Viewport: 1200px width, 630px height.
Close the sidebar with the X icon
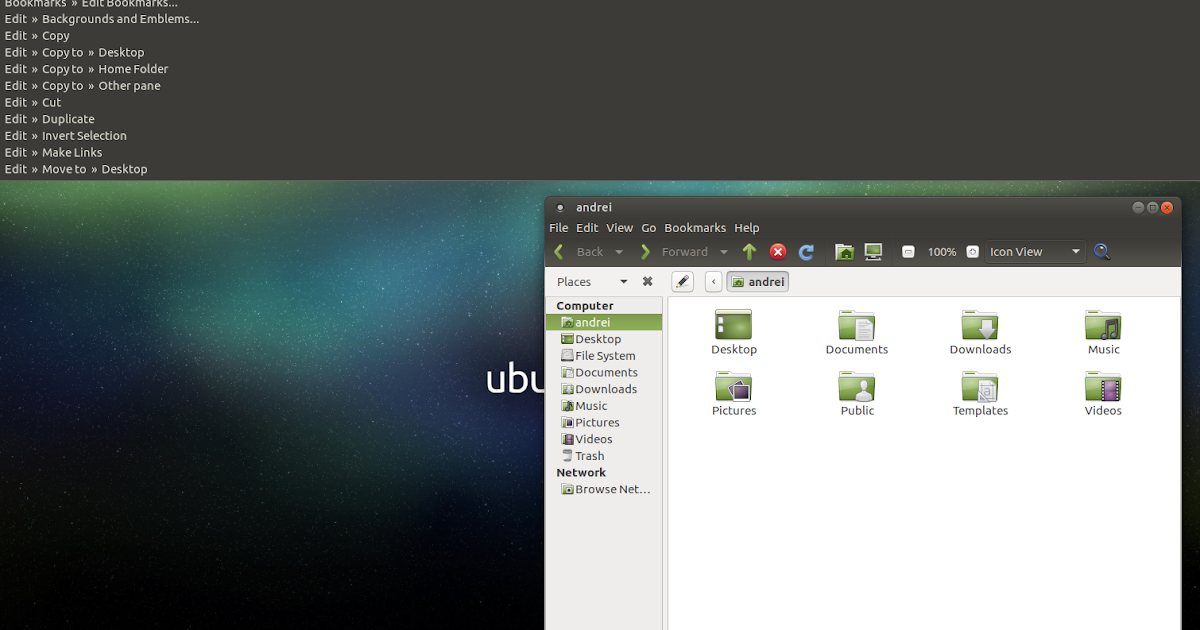647,281
